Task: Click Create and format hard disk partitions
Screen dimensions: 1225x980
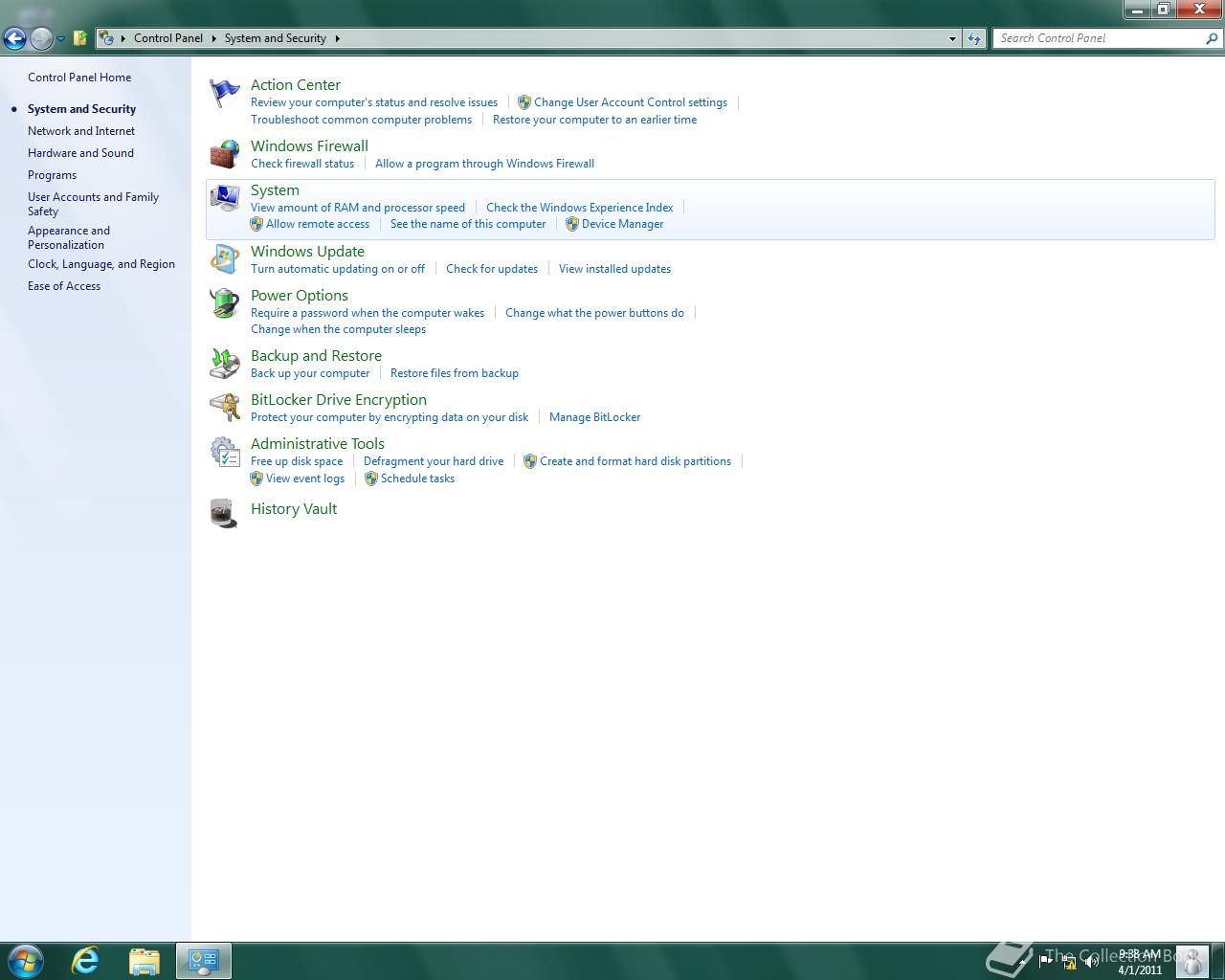Action: pos(635,461)
